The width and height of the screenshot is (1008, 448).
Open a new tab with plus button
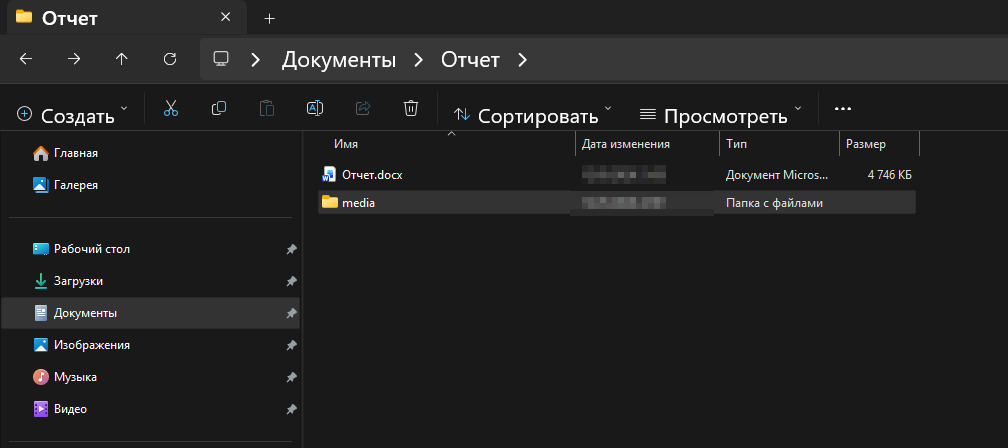click(269, 19)
